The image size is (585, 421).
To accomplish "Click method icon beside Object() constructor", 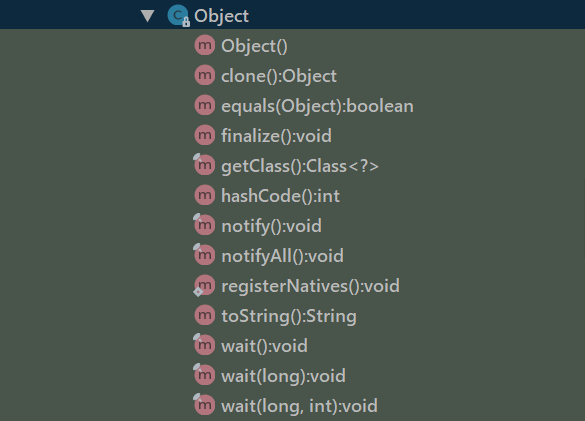I will coord(205,45).
